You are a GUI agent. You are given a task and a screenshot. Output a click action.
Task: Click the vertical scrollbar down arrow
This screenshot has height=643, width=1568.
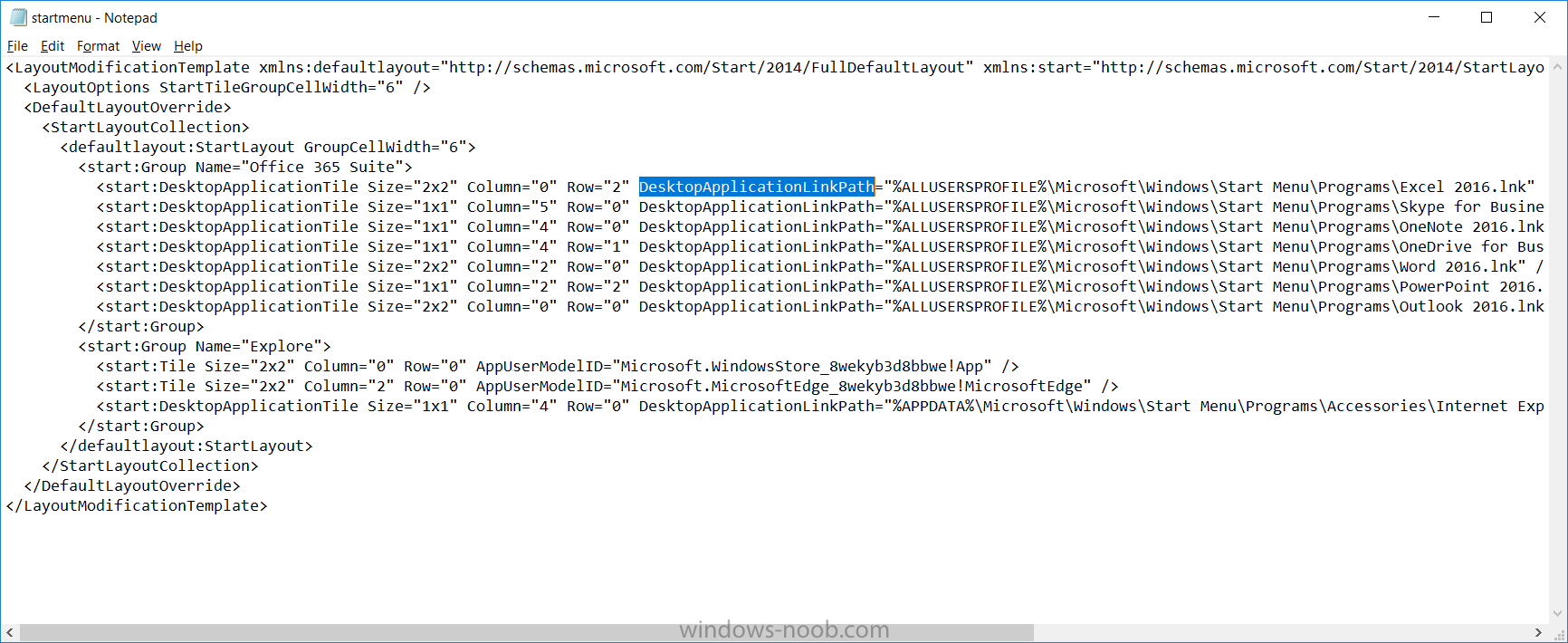tap(1557, 614)
